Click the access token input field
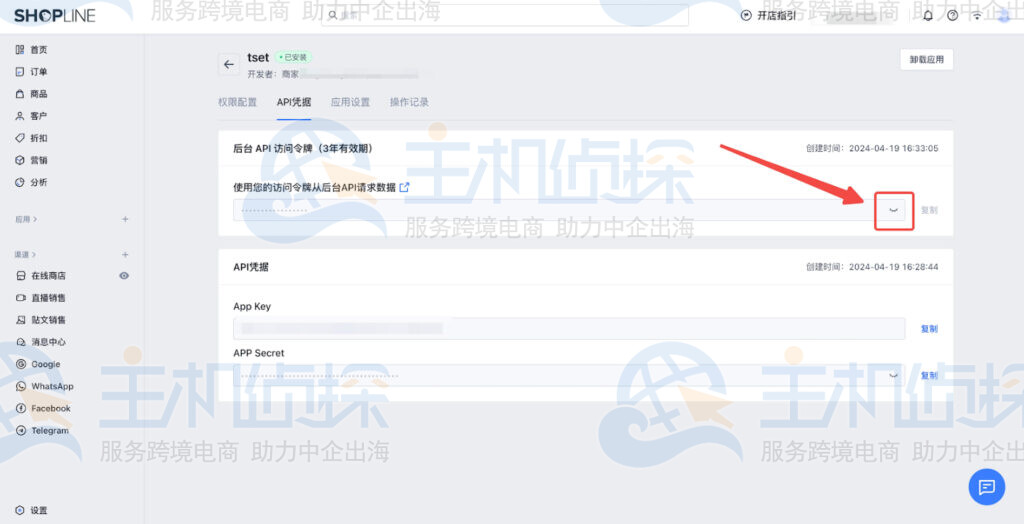The image size is (1024, 524). [569, 210]
